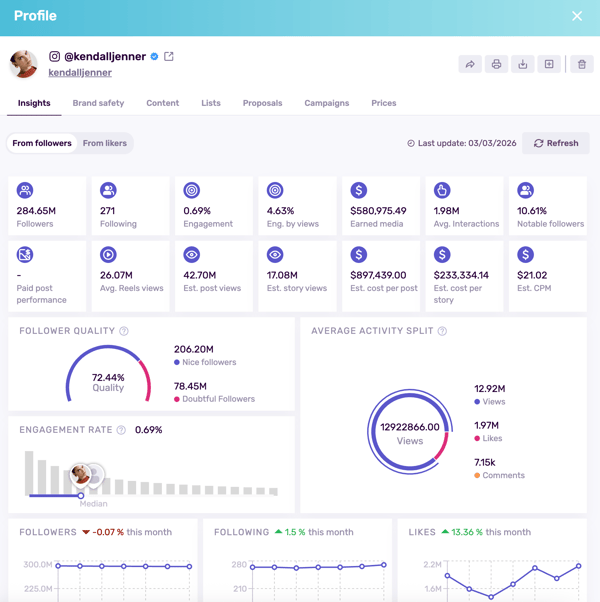Open the kendalljenner username link

(x=80, y=73)
